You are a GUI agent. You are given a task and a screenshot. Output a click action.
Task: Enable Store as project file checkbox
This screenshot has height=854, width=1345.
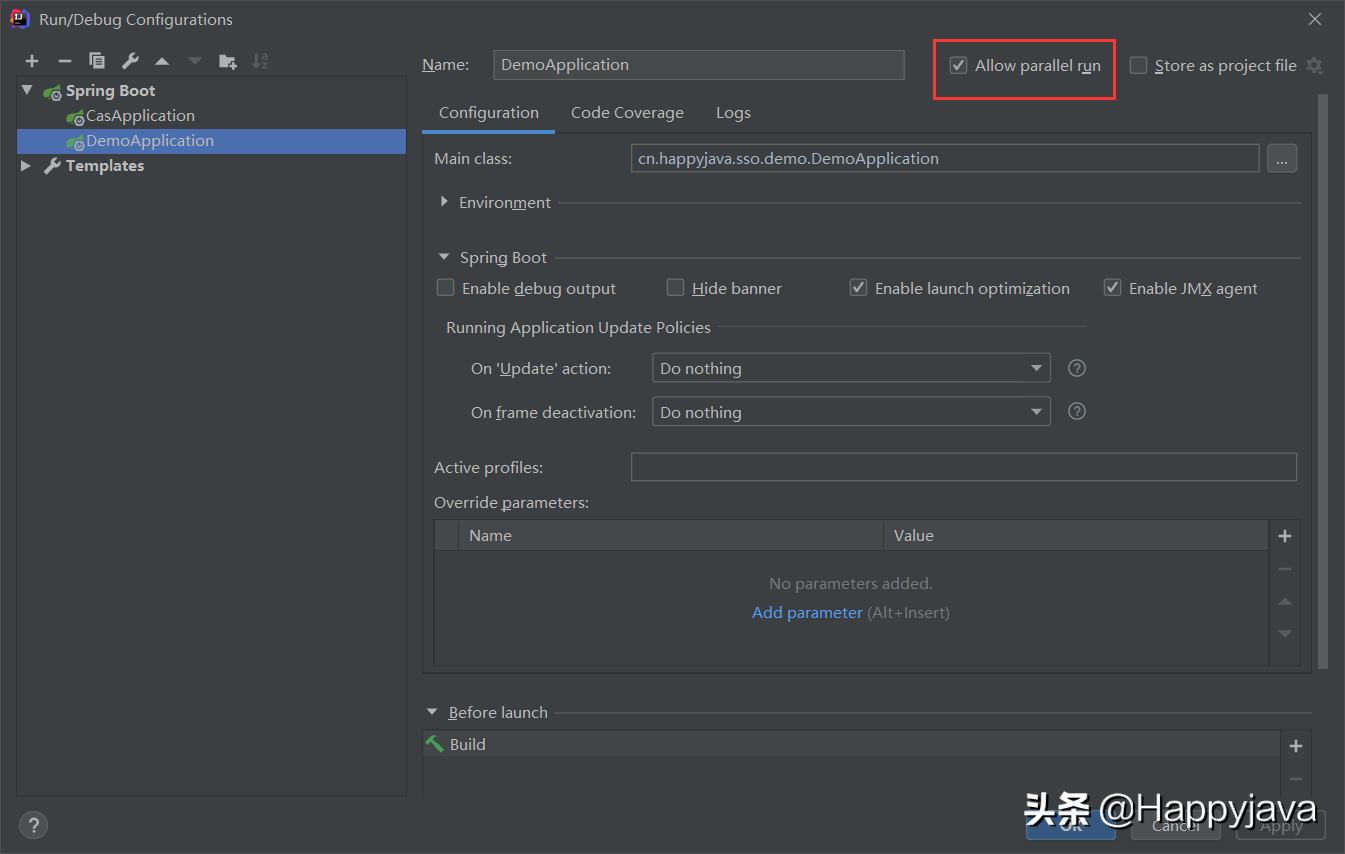1138,65
